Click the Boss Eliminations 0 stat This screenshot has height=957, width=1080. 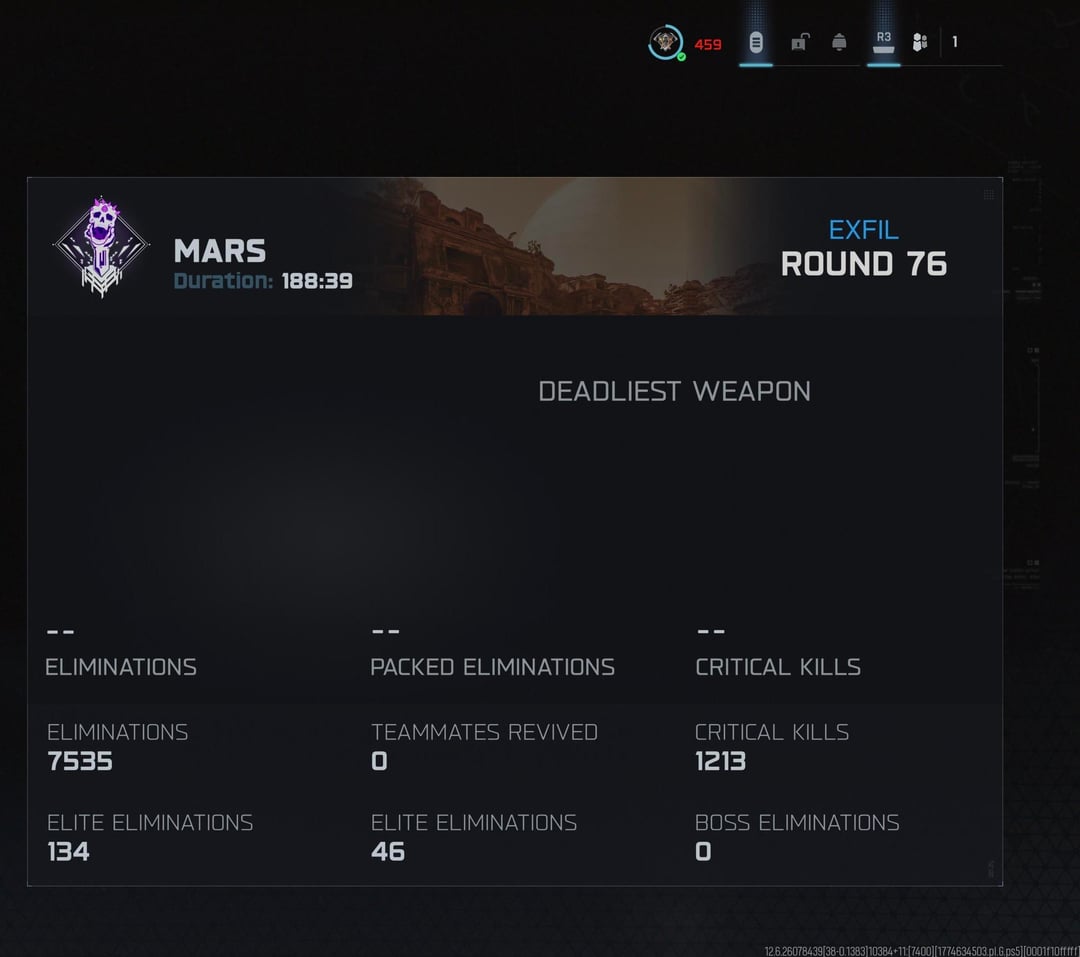797,837
